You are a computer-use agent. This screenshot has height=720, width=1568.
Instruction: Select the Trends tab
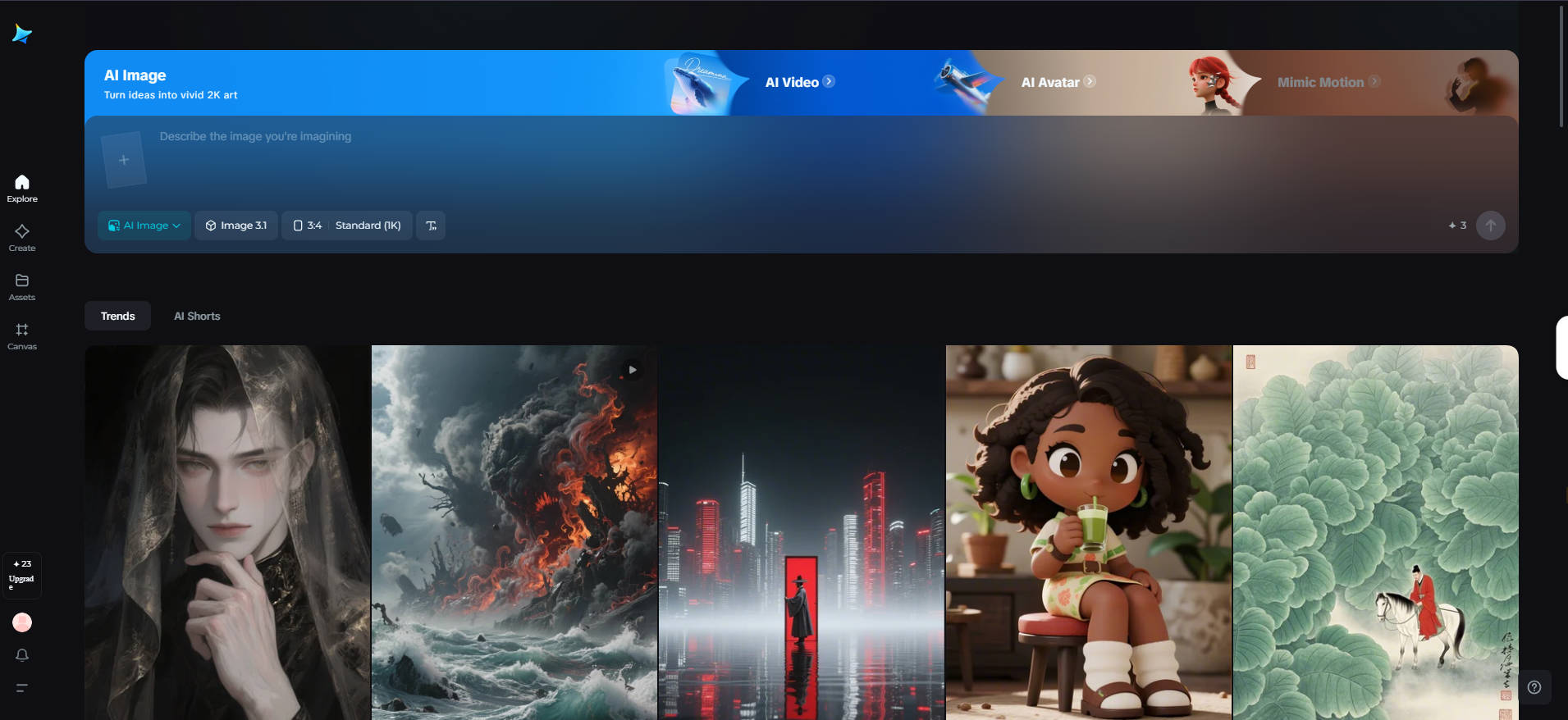(117, 316)
